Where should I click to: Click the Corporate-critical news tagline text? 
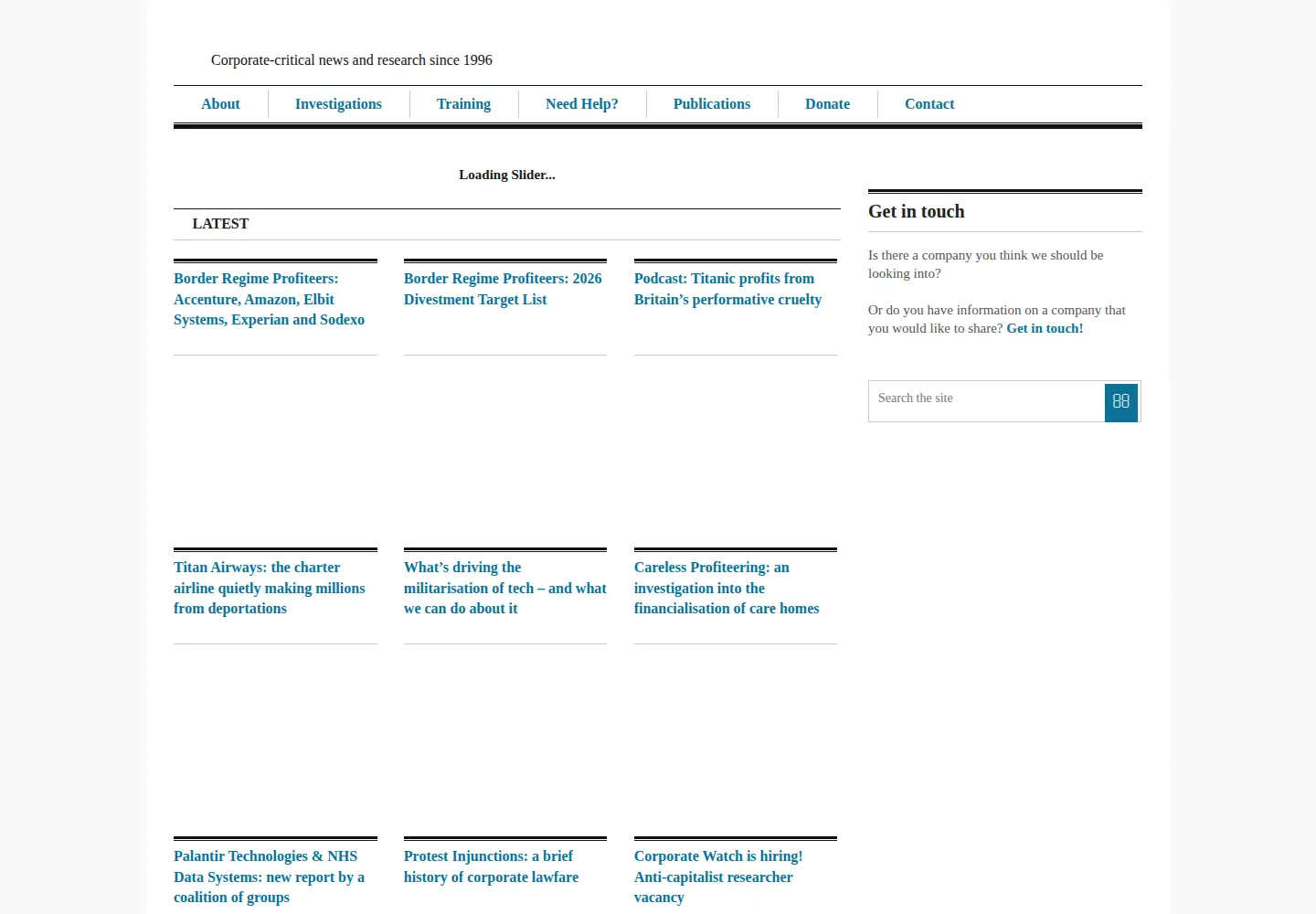[x=352, y=60]
